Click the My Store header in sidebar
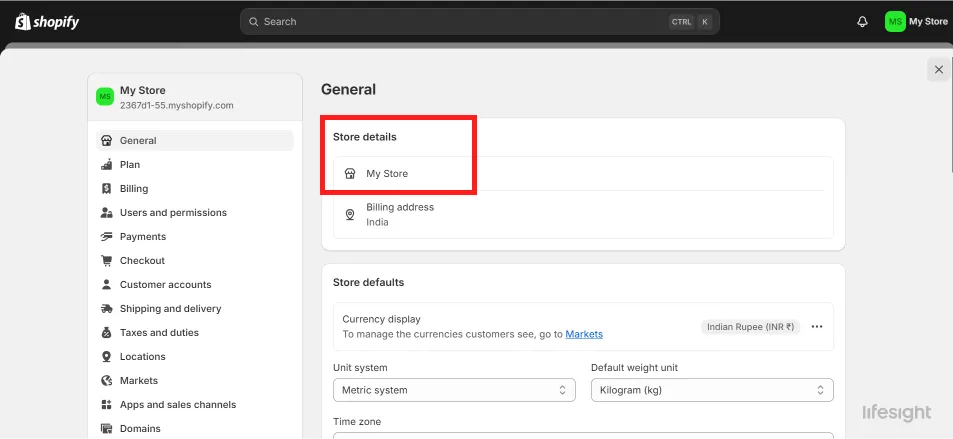The height and width of the screenshot is (439, 953). pos(195,97)
